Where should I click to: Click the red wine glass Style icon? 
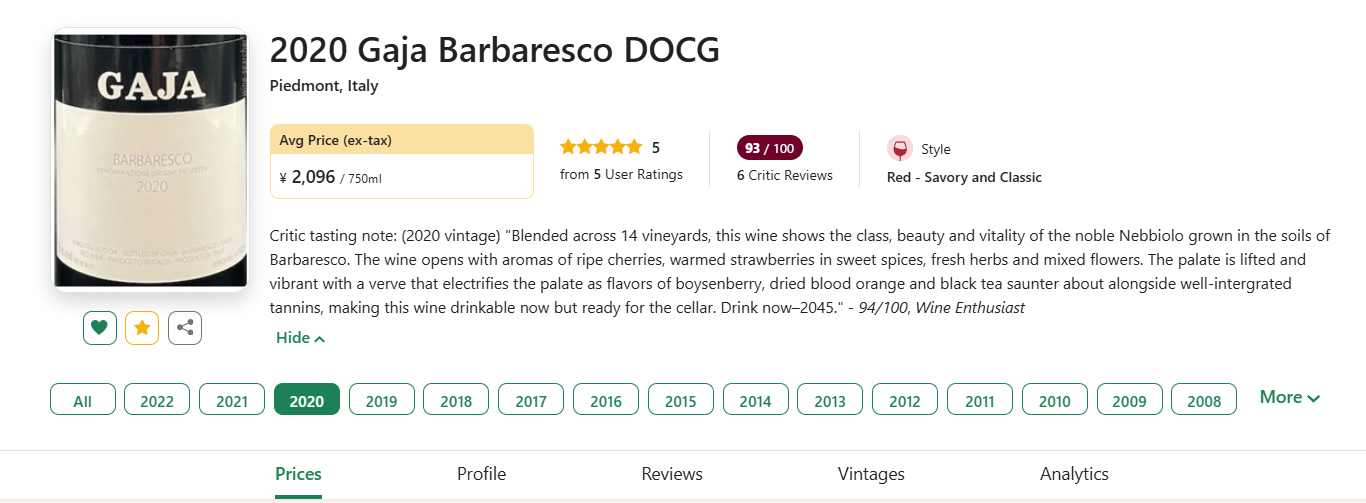tap(900, 149)
